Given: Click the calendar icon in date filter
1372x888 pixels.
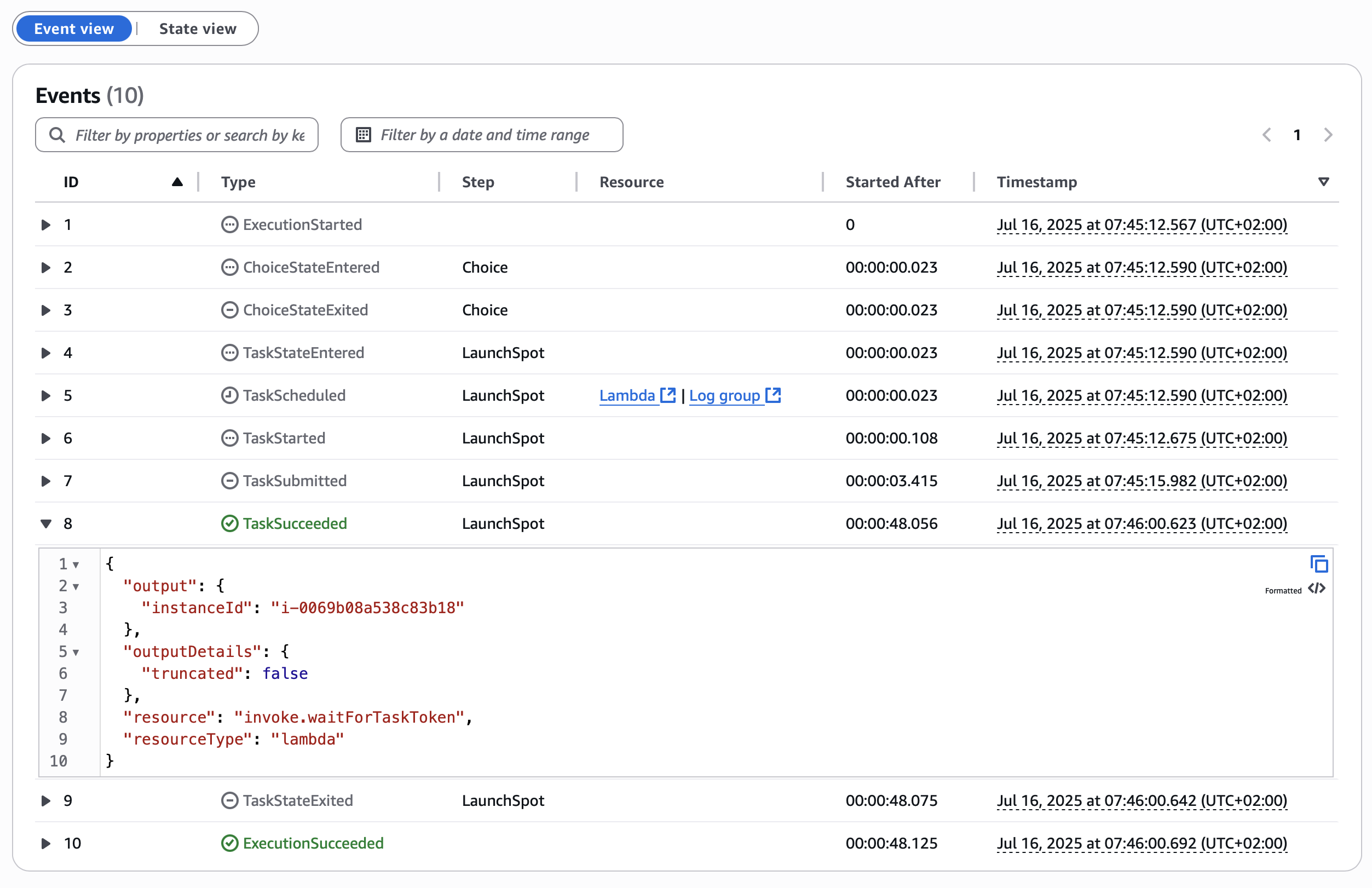Looking at the screenshot, I should tap(363, 135).
